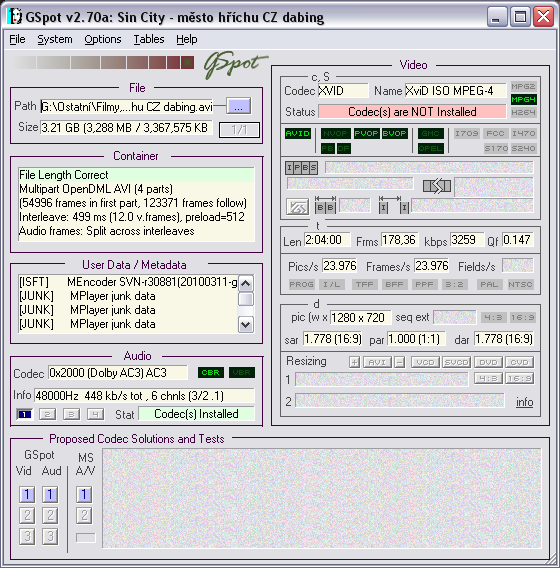Click the DF indicator

click(343, 148)
